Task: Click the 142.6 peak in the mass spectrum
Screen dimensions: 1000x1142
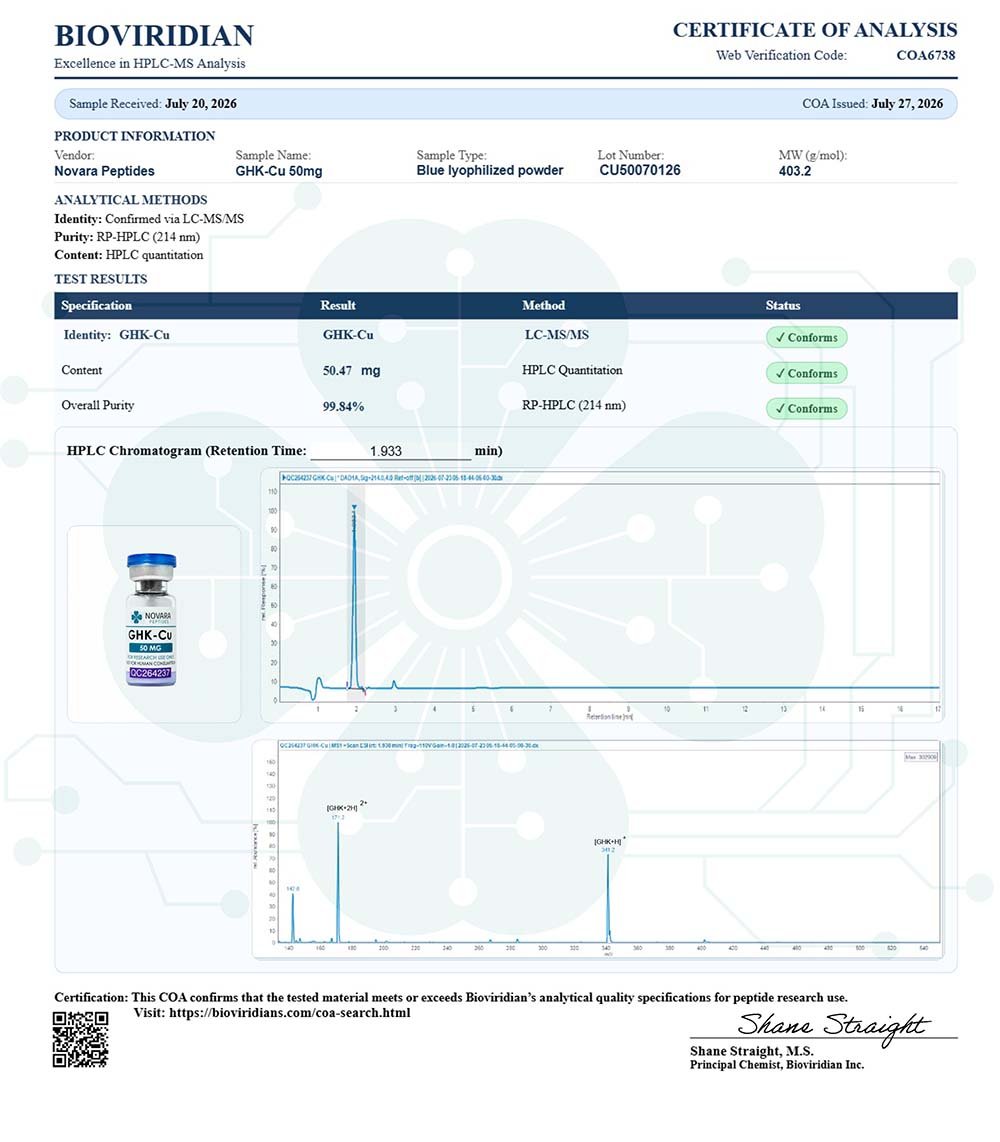Action: tap(293, 916)
